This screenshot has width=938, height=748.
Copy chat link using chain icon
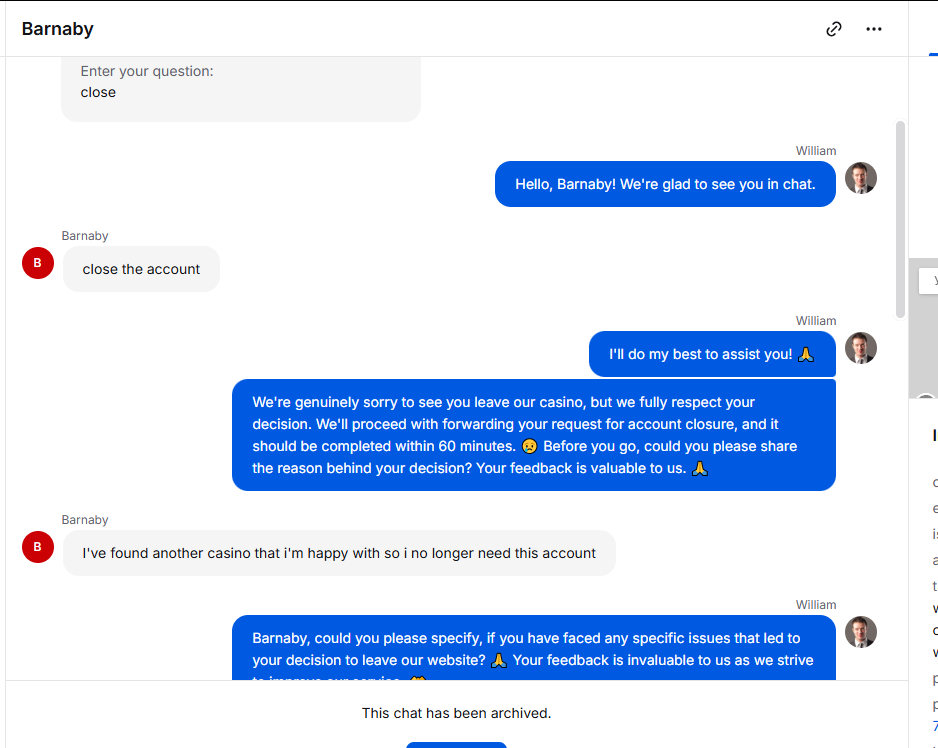(x=834, y=29)
